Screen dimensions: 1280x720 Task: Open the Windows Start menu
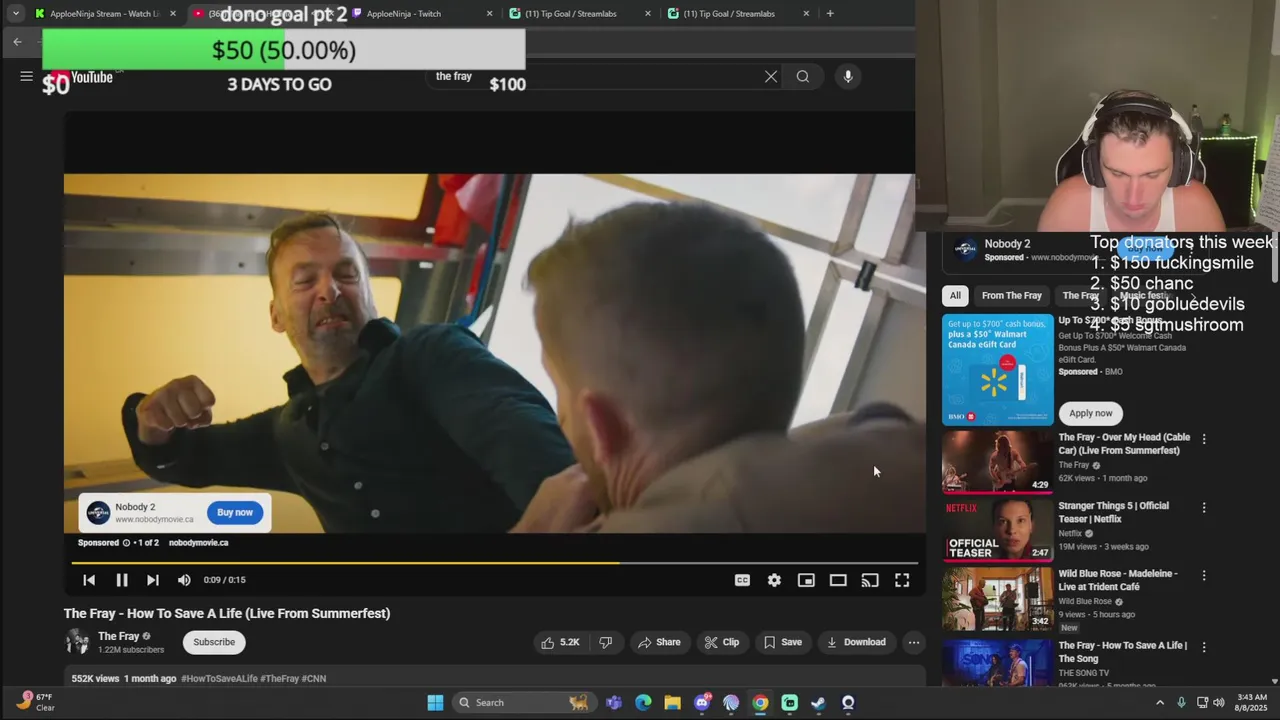[x=435, y=702]
